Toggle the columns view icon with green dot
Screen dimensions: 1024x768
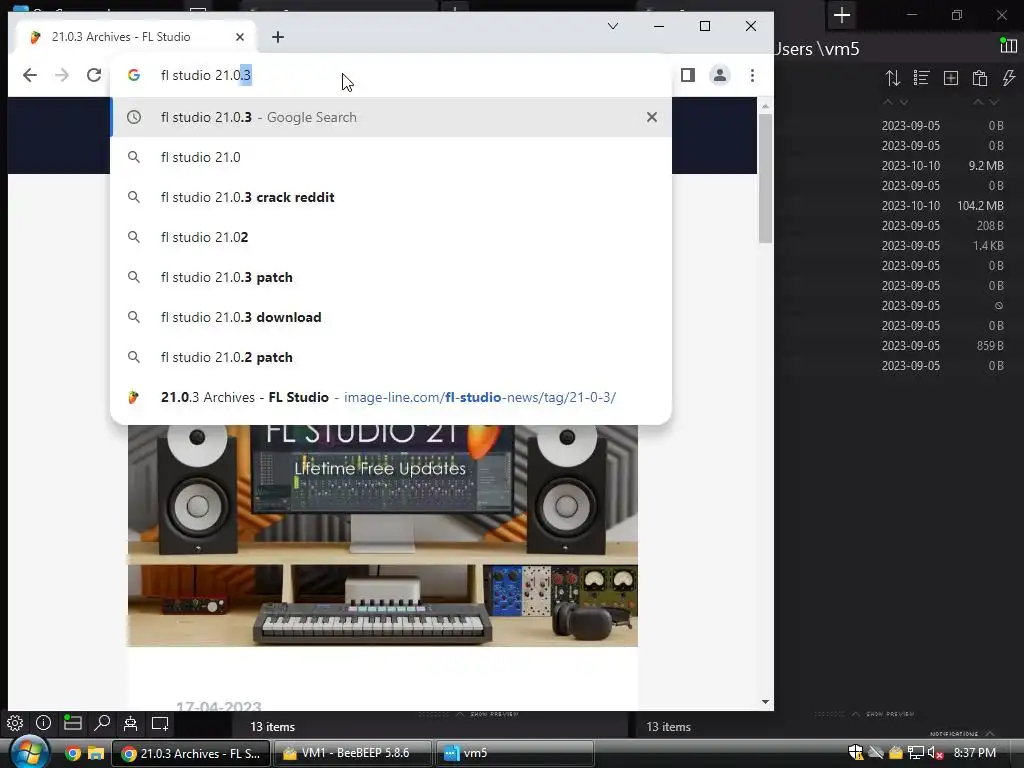click(x=1008, y=45)
